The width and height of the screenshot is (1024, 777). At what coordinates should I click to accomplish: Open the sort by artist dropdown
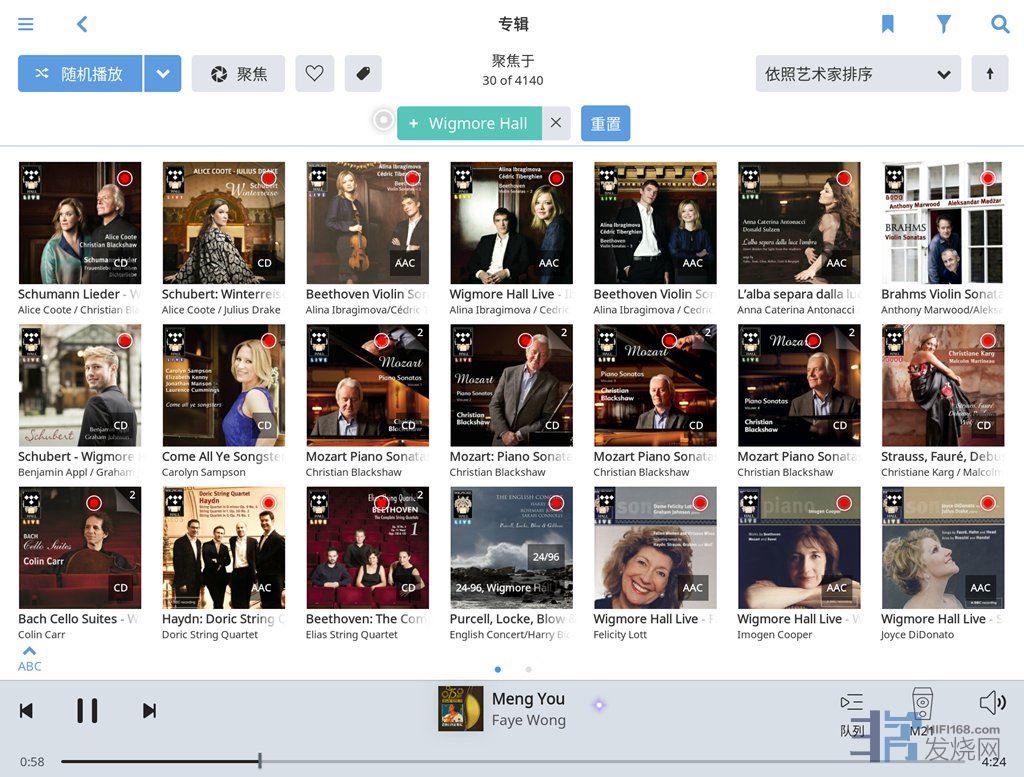[857, 74]
